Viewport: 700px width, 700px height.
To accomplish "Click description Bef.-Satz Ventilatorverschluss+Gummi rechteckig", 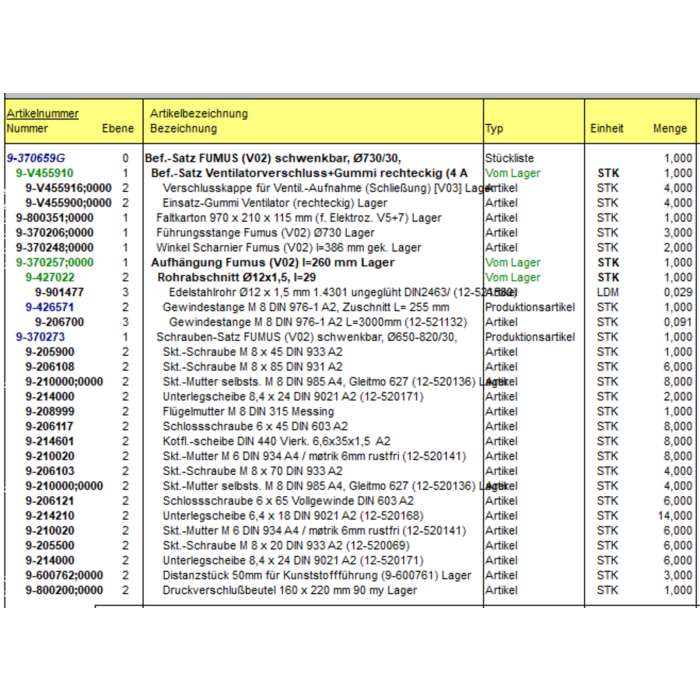I will coord(309,173).
